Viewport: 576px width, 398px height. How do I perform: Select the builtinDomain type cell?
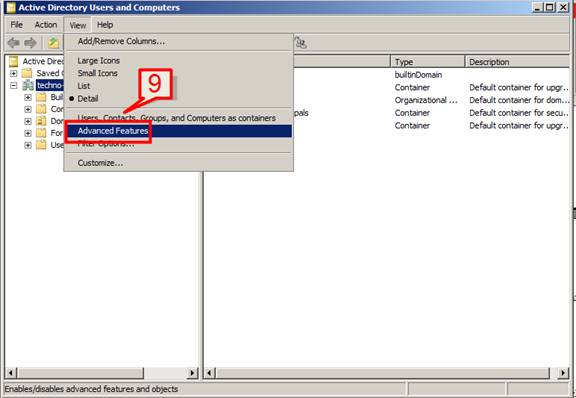418,75
